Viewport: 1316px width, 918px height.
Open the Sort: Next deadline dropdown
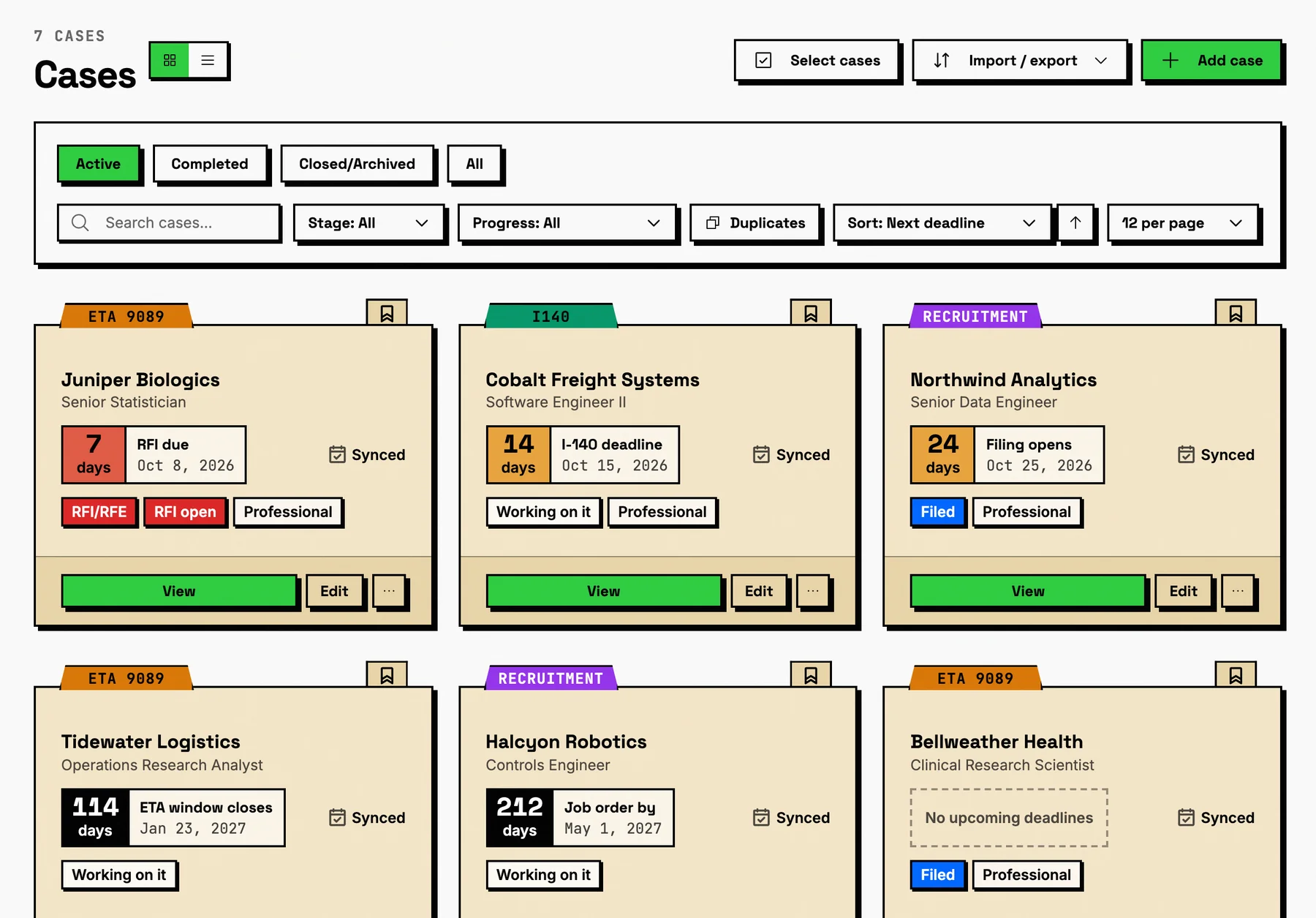[x=941, y=222]
